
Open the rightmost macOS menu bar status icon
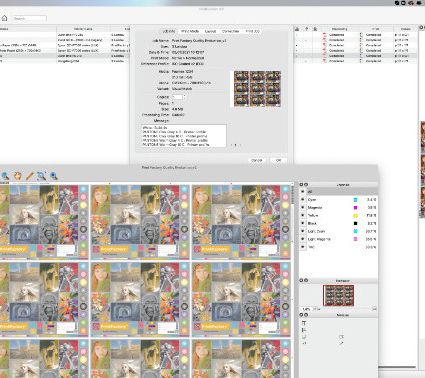(419, 3)
